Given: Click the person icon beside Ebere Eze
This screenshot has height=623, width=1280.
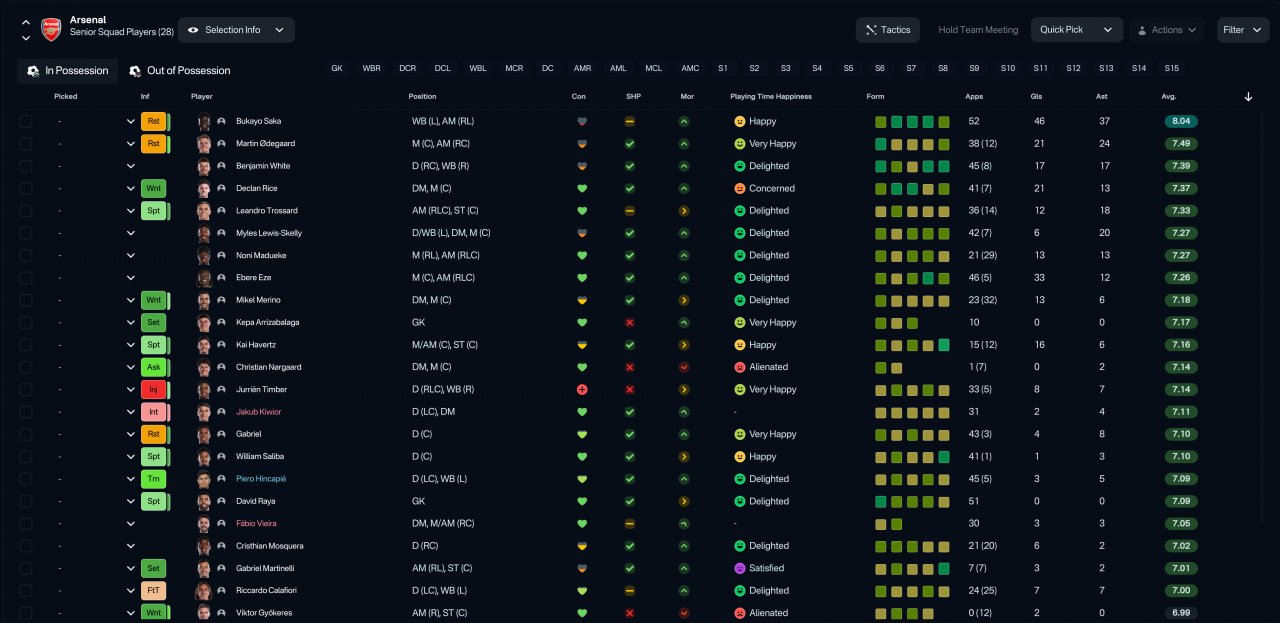Looking at the screenshot, I should tap(221, 278).
